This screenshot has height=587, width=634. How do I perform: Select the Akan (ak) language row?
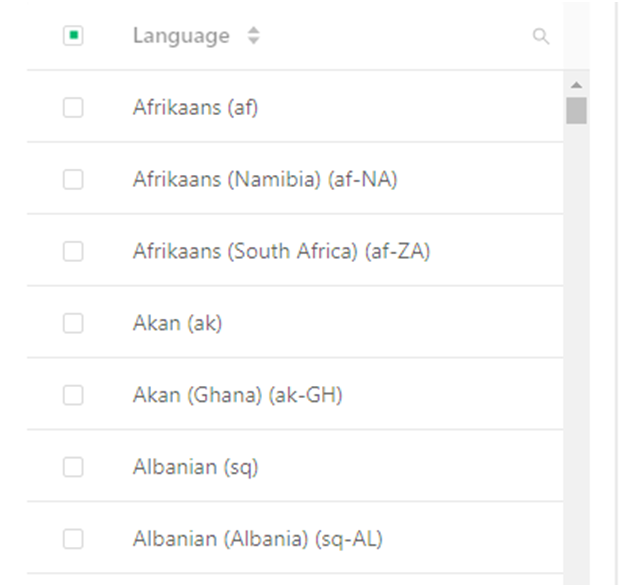click(177, 323)
